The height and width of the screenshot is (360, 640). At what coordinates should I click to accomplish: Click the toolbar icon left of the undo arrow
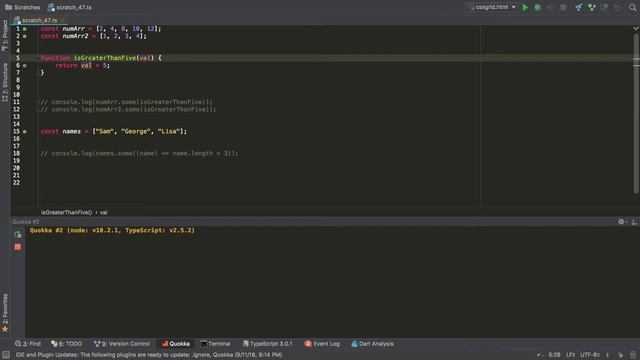tap(604, 7)
